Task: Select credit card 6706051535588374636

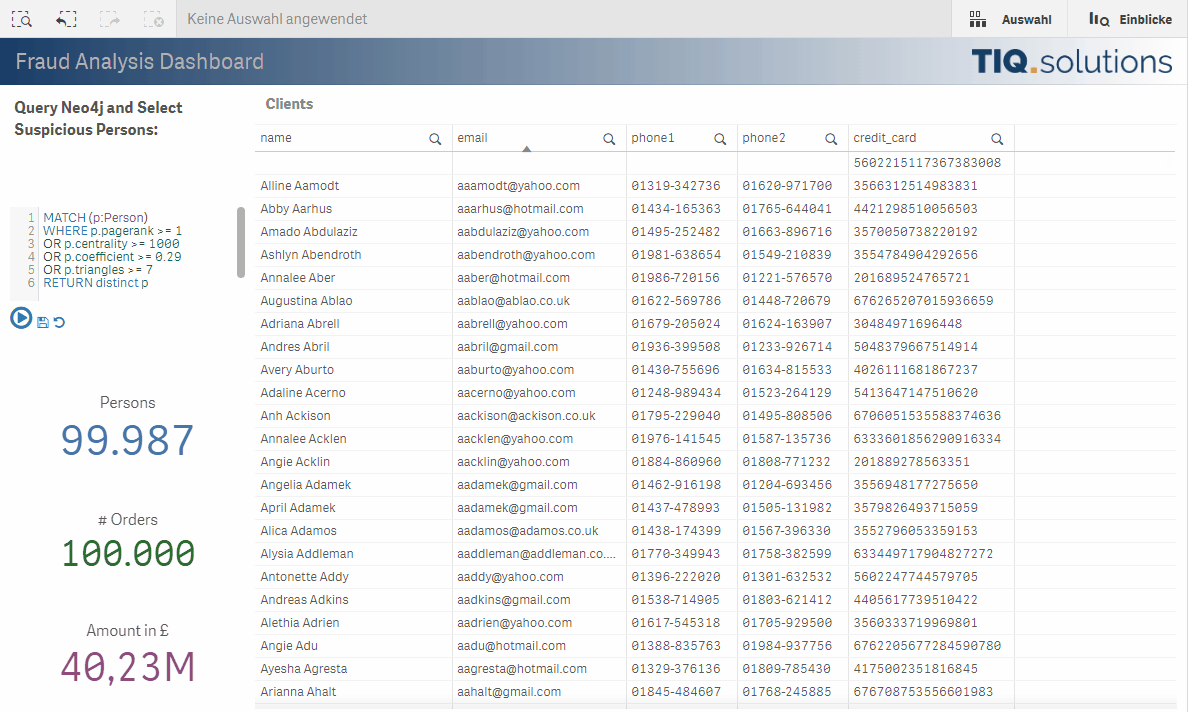Action: (927, 416)
